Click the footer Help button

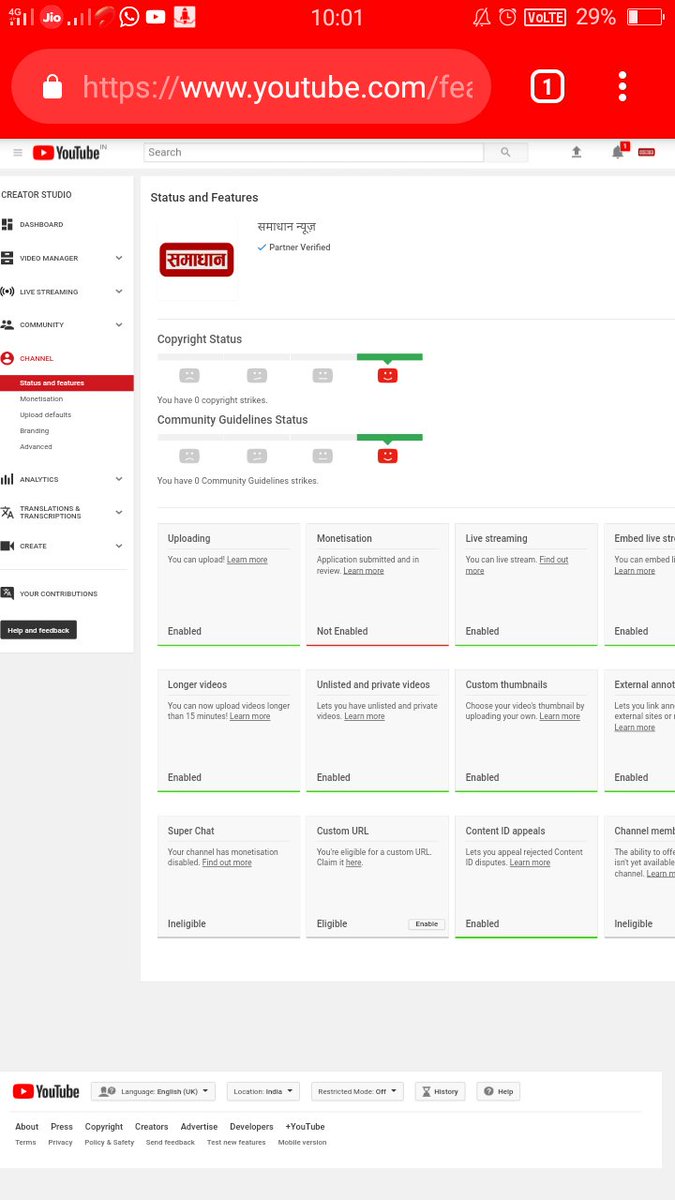click(498, 1091)
